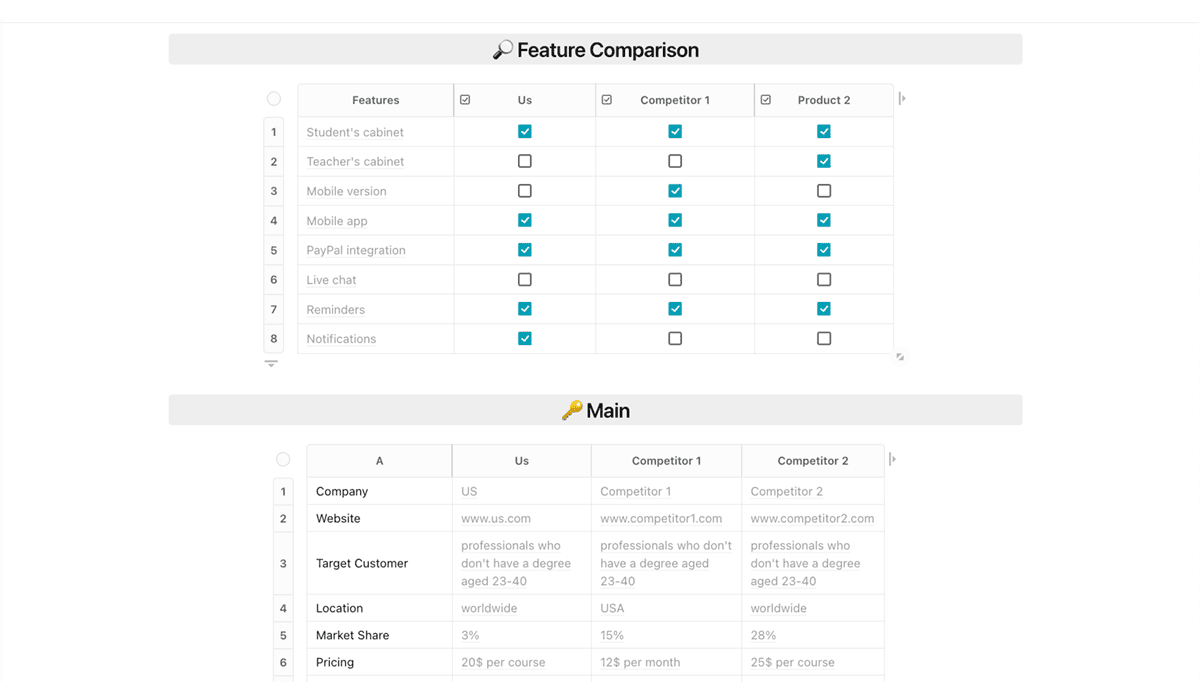Viewport: 1200px width, 700px height.
Task: Click the checkbox type icon in Us column header
Action: point(465,100)
